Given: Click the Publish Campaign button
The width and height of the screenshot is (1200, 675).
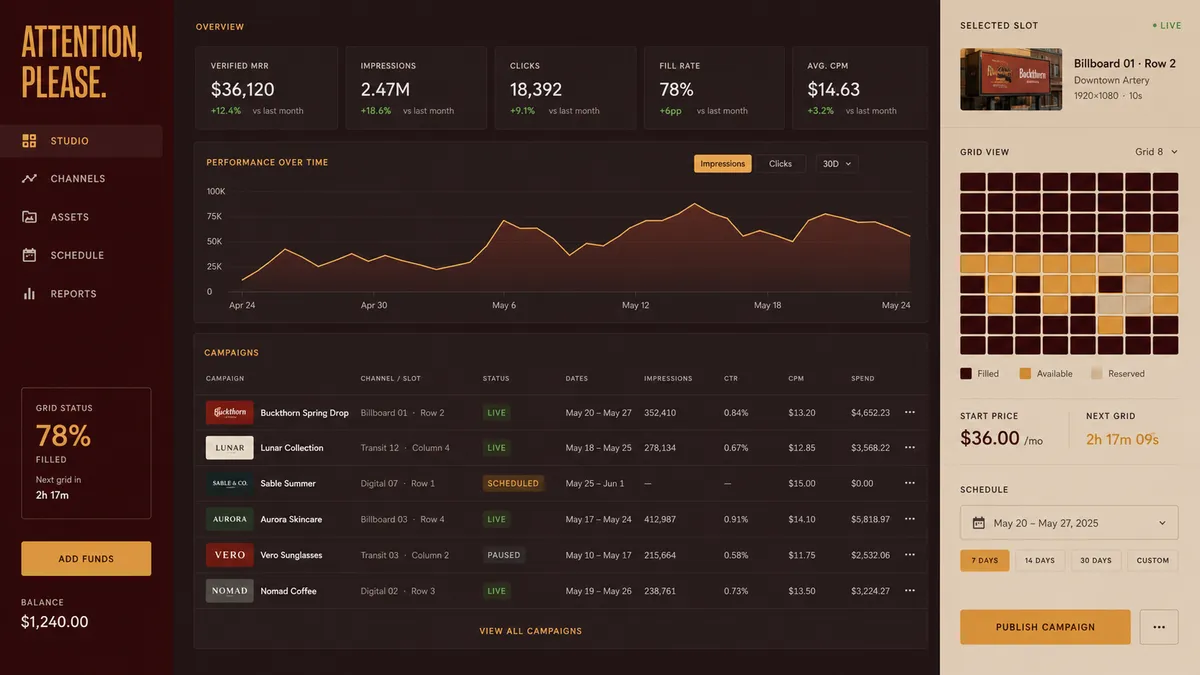Looking at the screenshot, I should tap(1045, 627).
